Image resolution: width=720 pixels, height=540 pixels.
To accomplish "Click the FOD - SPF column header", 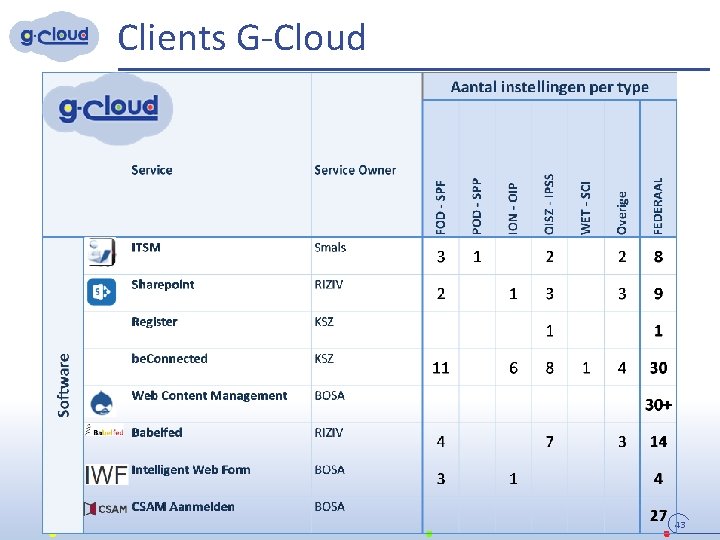I will (x=441, y=208).
